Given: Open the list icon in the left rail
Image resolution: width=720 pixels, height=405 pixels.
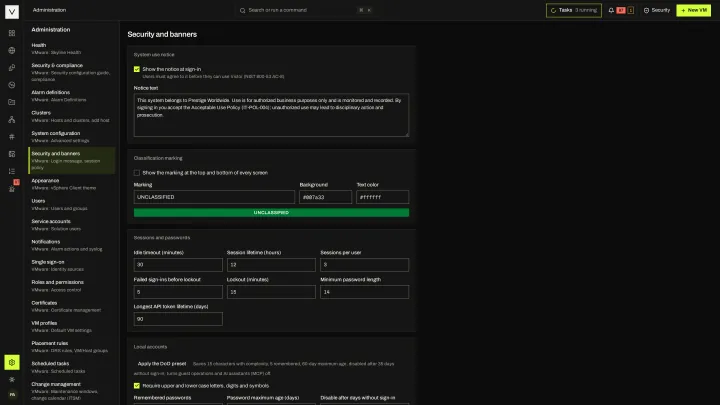Looking at the screenshot, I should 12,171.
